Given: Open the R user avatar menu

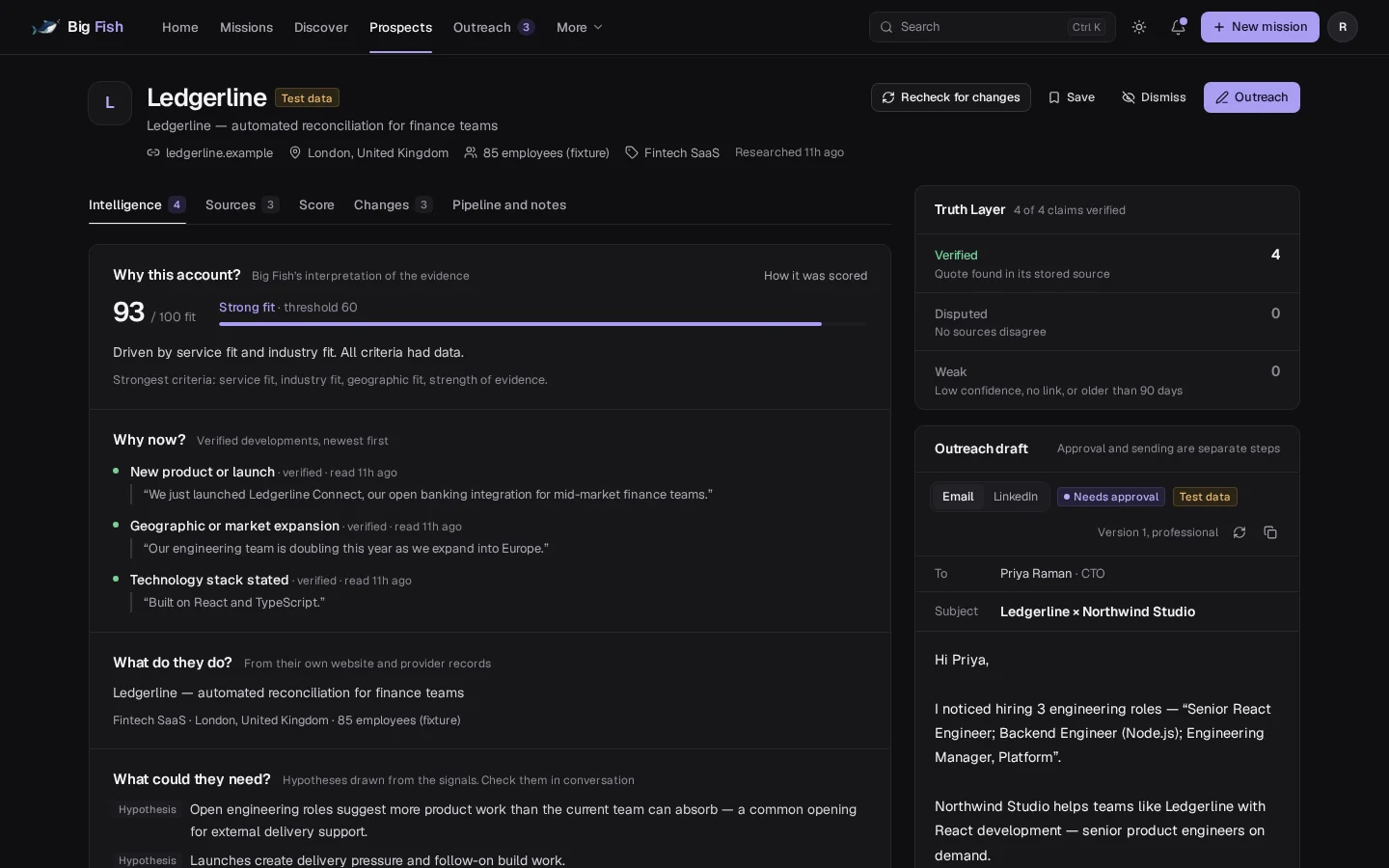Looking at the screenshot, I should (x=1343, y=27).
